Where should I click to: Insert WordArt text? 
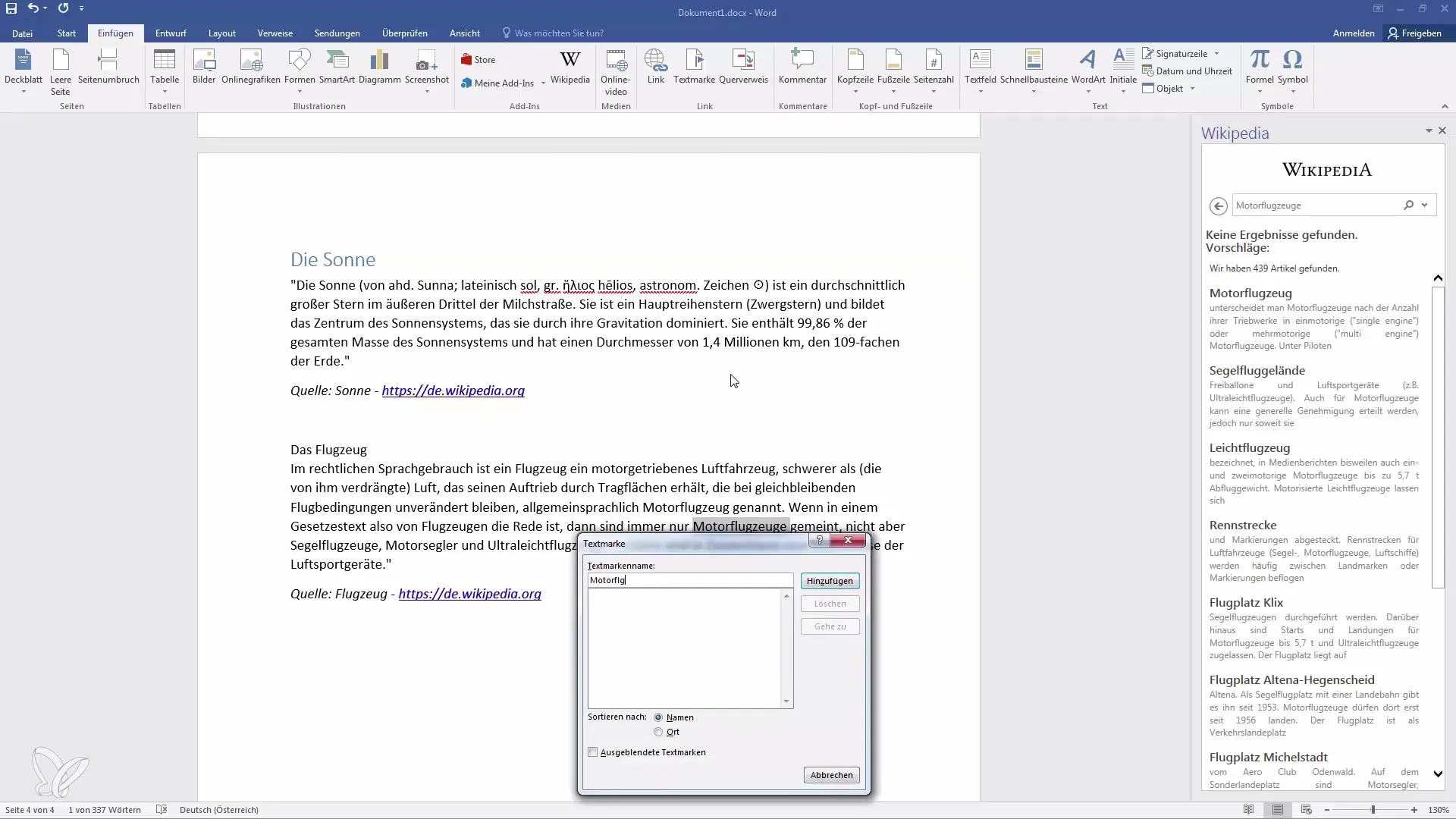(1088, 71)
